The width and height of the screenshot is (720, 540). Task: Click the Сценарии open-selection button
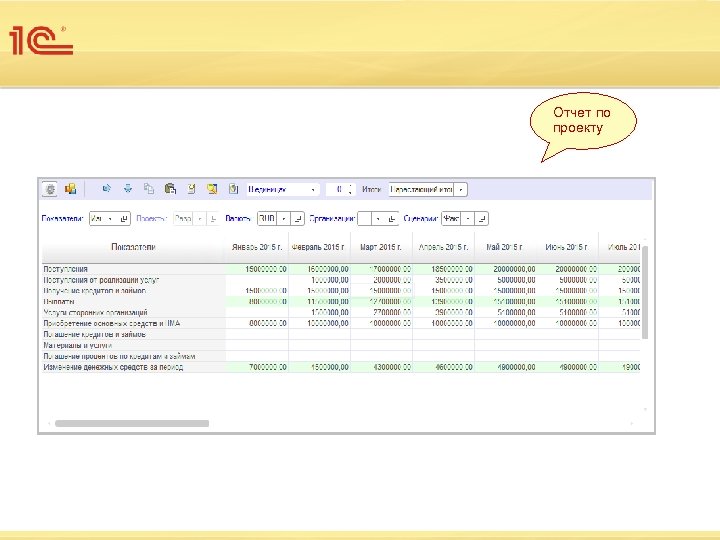pyautogui.click(x=482, y=219)
